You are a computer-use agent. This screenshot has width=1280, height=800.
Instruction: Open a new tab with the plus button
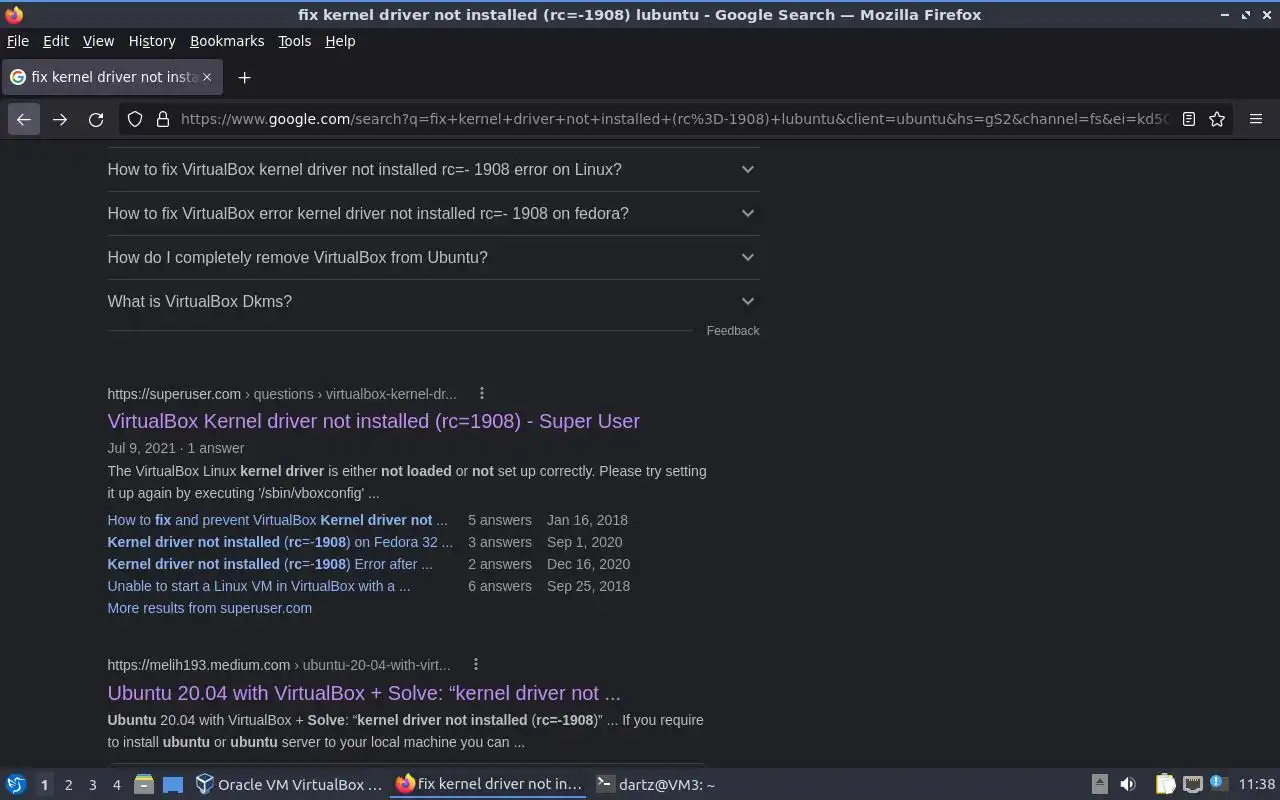(x=244, y=77)
